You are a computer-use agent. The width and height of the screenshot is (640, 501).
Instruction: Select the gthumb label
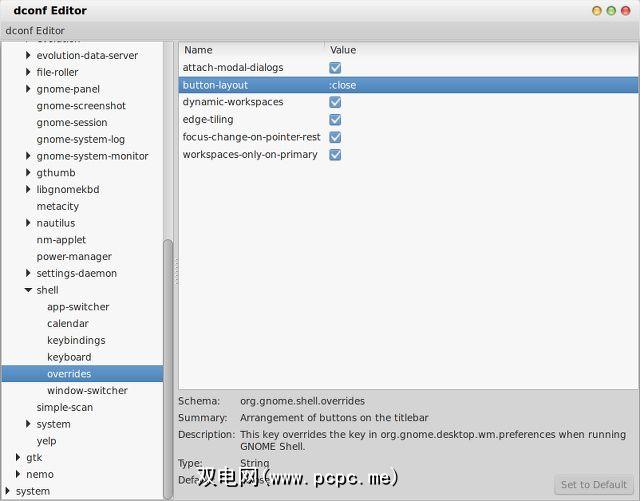coord(56,173)
